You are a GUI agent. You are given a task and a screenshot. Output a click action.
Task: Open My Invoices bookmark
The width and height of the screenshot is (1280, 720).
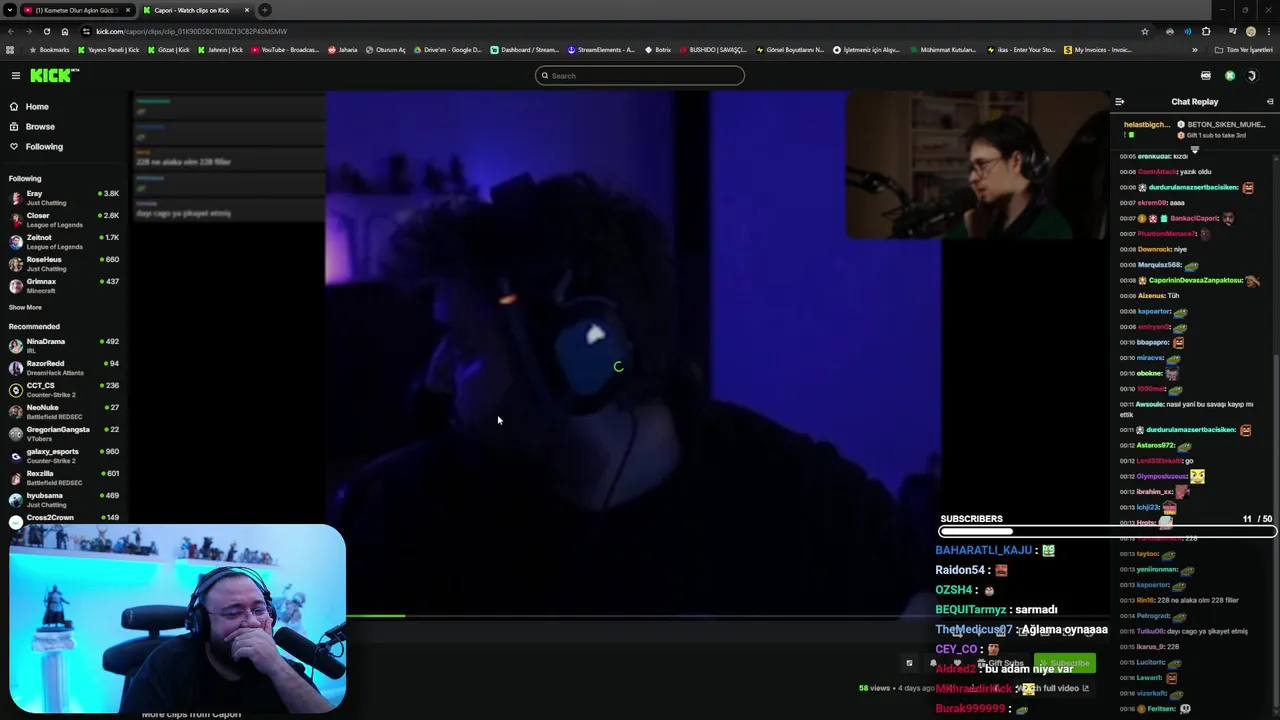tap(1098, 49)
